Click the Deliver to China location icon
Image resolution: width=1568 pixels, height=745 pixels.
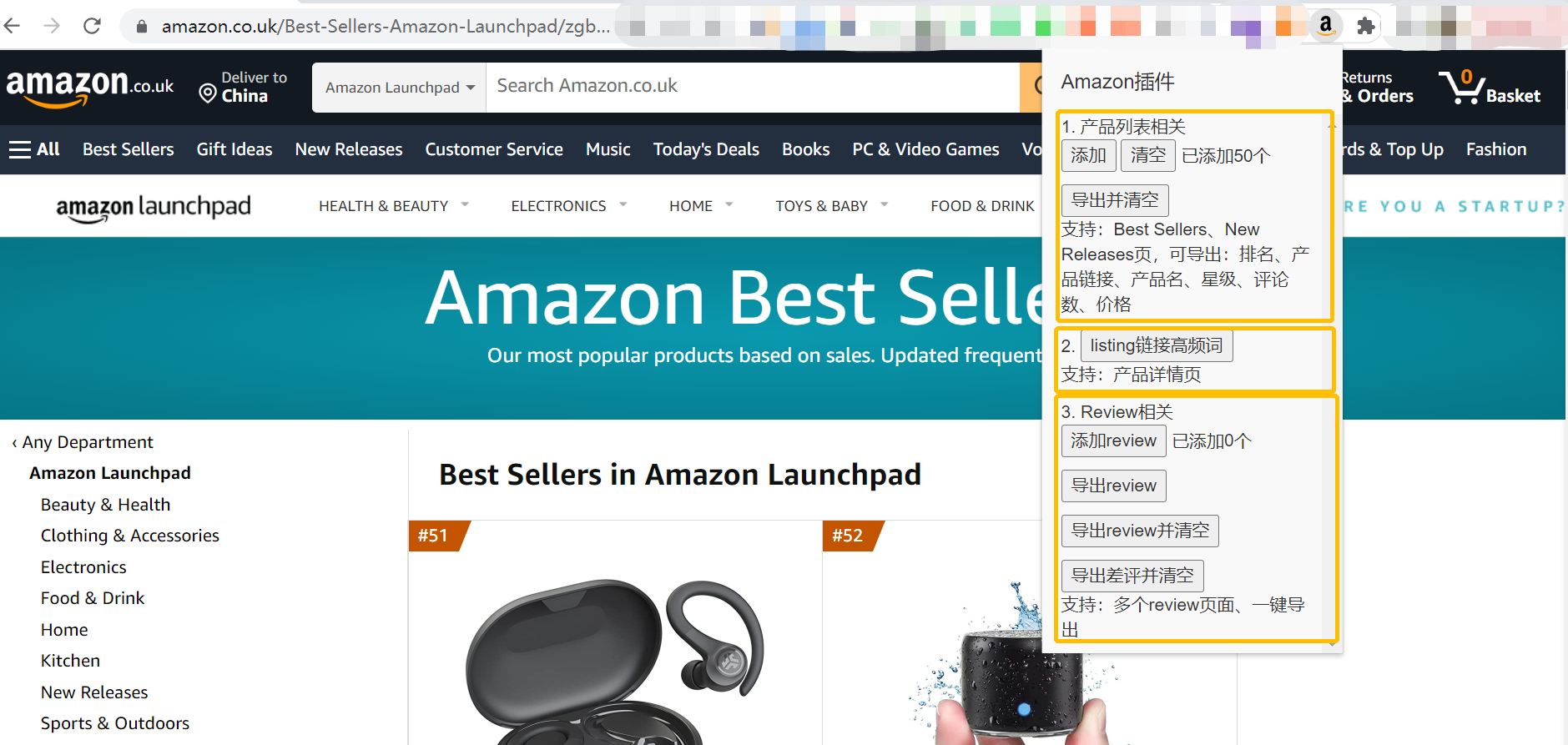[208, 92]
